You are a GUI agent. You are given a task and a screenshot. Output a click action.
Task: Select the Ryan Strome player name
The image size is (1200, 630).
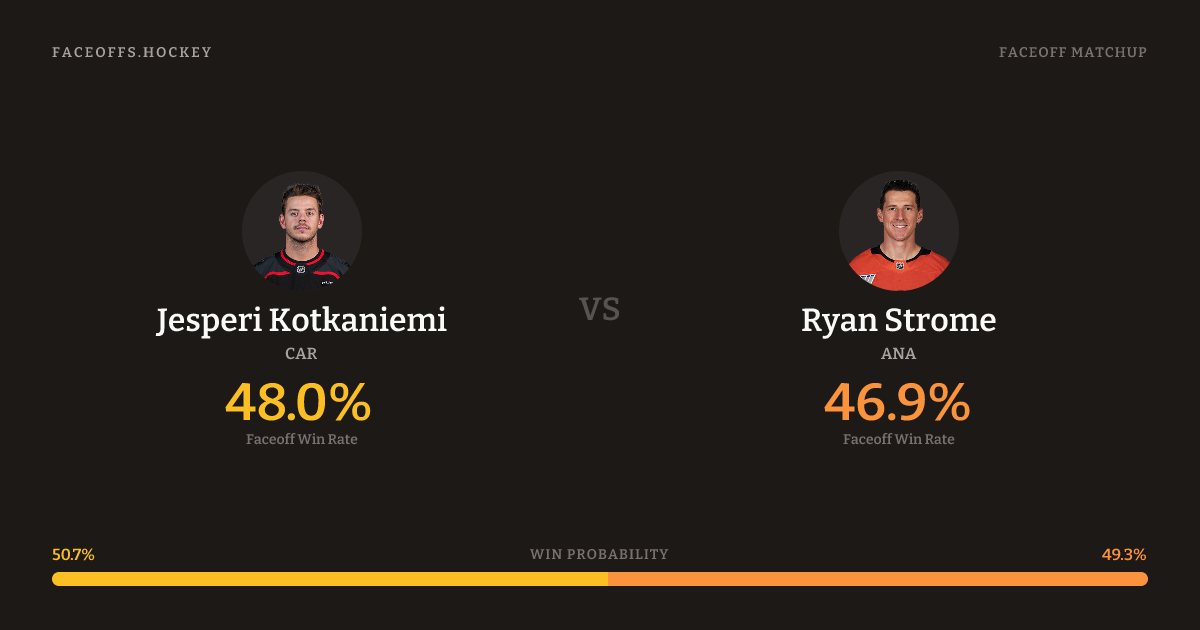898,321
